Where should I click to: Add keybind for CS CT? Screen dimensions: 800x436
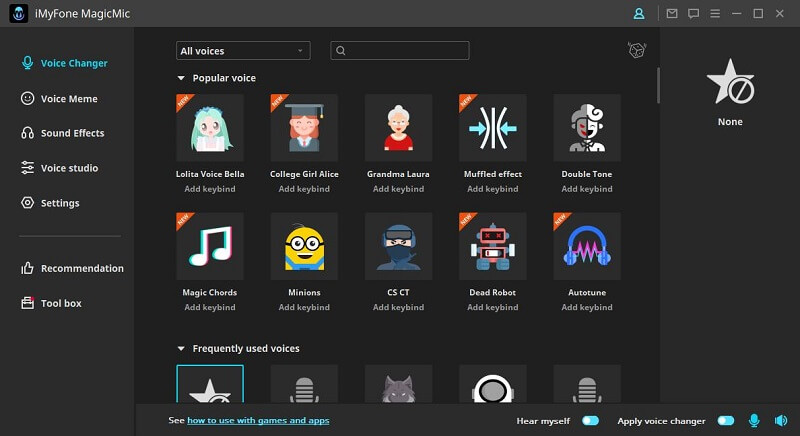pyautogui.click(x=398, y=307)
